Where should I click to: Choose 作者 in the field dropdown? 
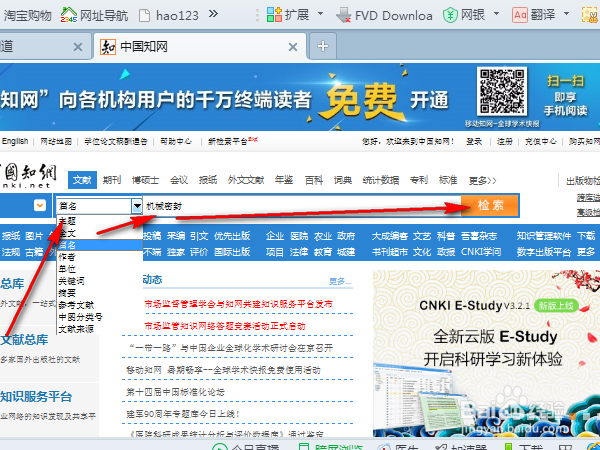(99, 257)
